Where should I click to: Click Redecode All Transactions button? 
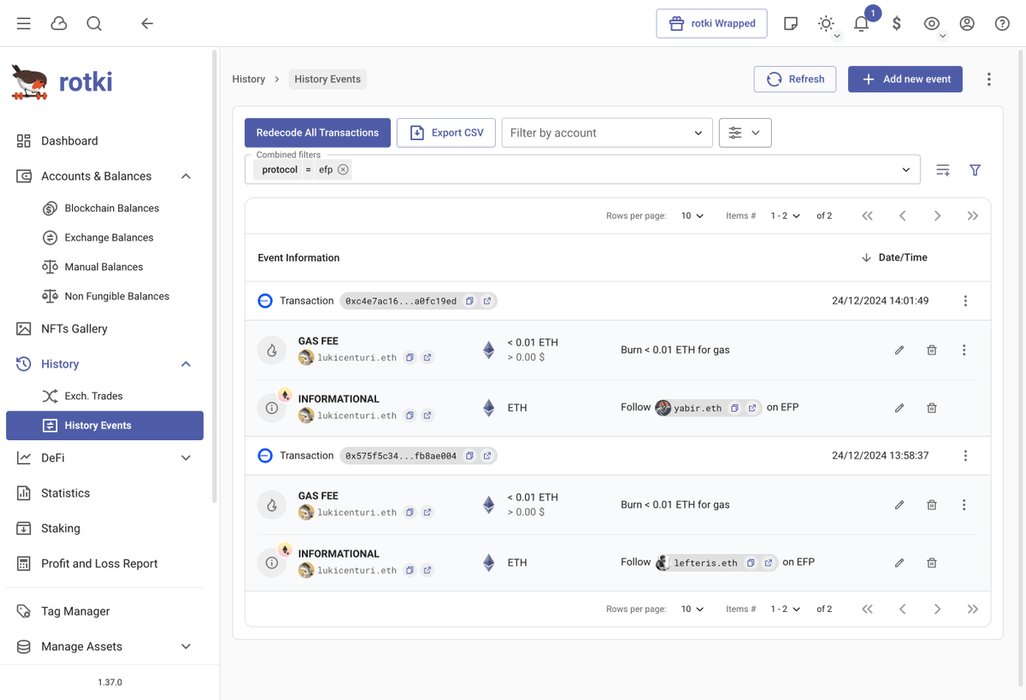point(317,133)
